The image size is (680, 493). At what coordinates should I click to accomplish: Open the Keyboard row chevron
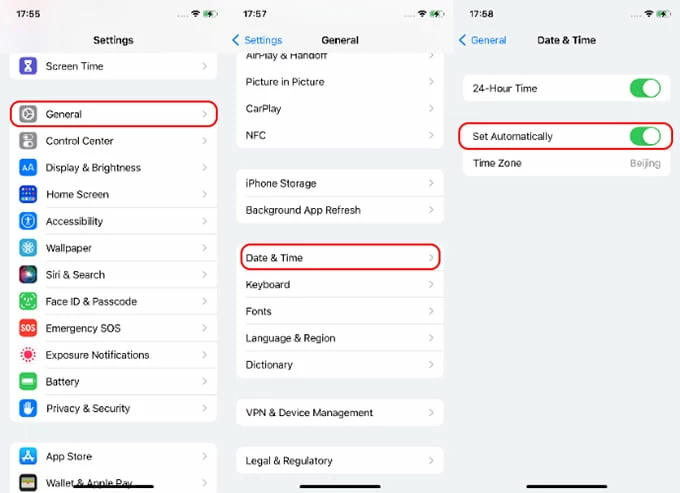click(x=431, y=285)
